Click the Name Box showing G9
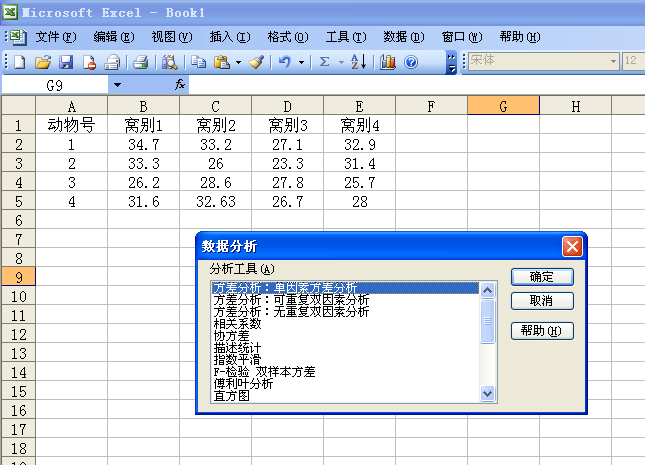 [x=55, y=85]
